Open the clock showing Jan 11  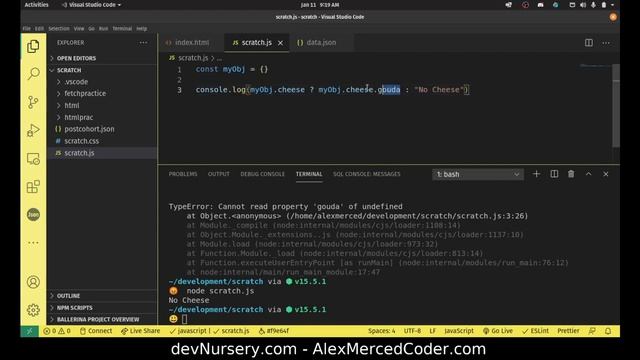click(320, 5)
